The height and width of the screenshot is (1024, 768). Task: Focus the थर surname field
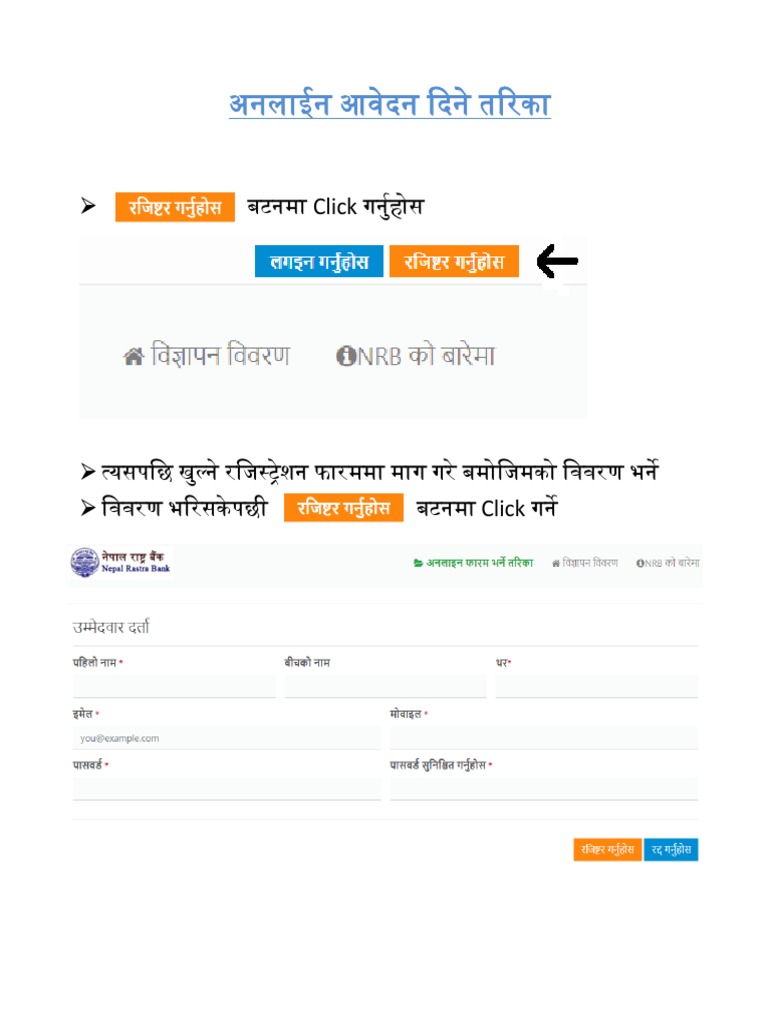pyautogui.click(x=596, y=686)
